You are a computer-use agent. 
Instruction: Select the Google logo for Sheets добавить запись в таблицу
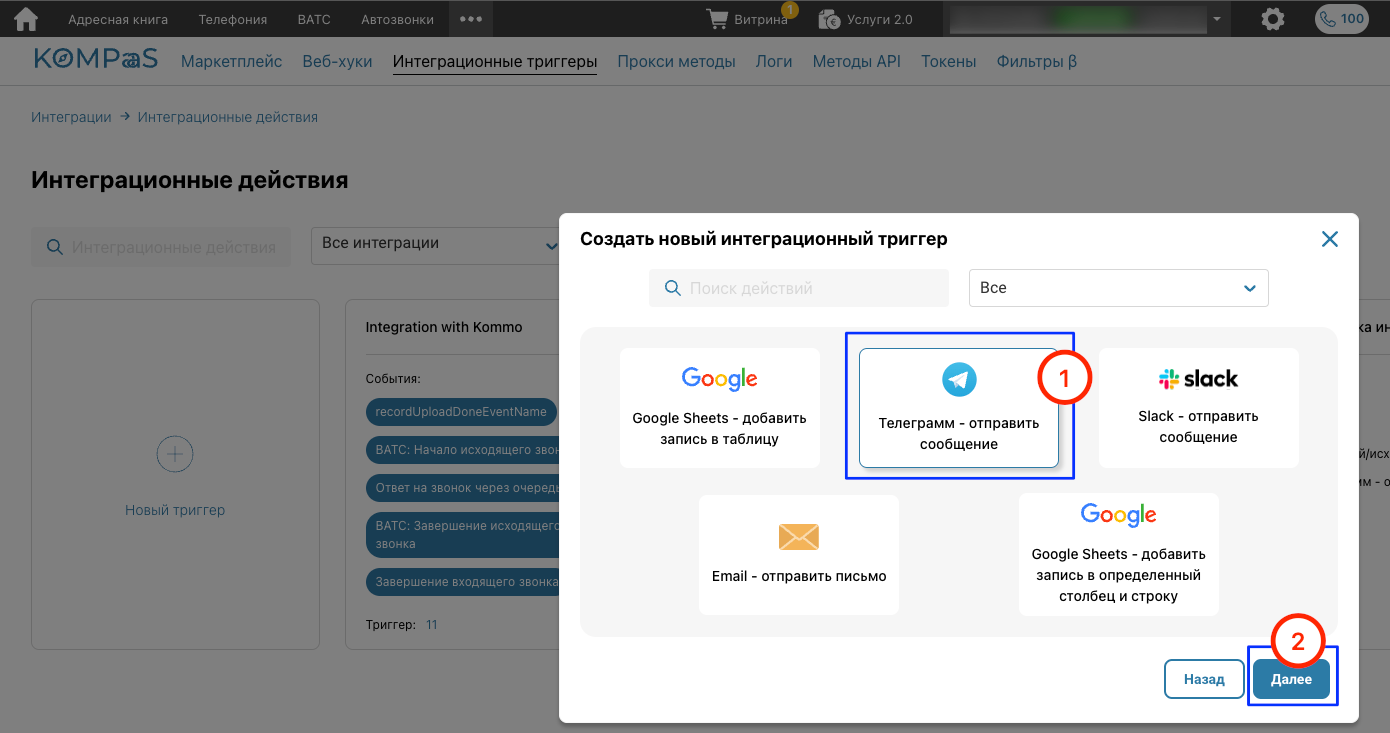tap(719, 379)
